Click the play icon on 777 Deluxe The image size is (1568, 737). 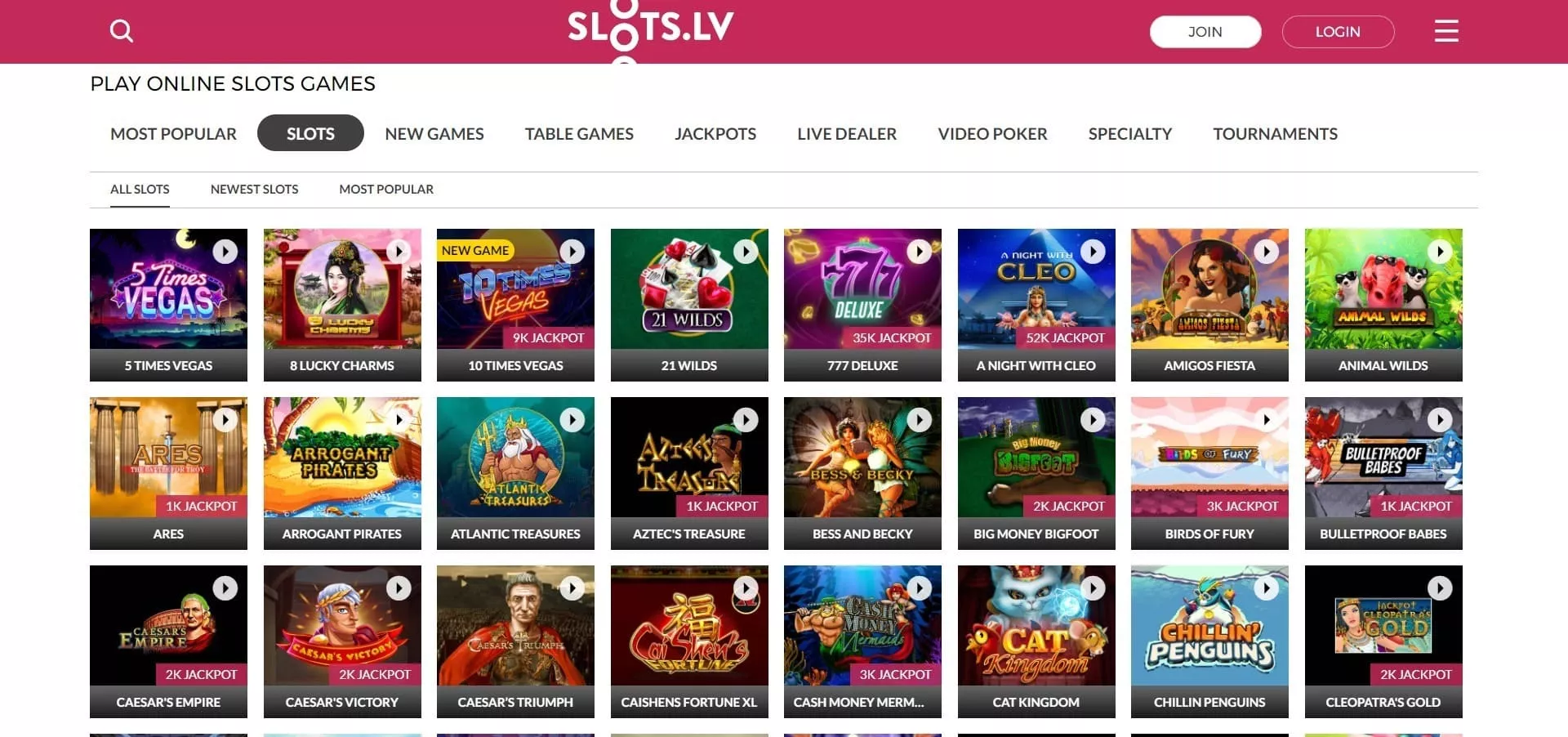[x=920, y=252]
